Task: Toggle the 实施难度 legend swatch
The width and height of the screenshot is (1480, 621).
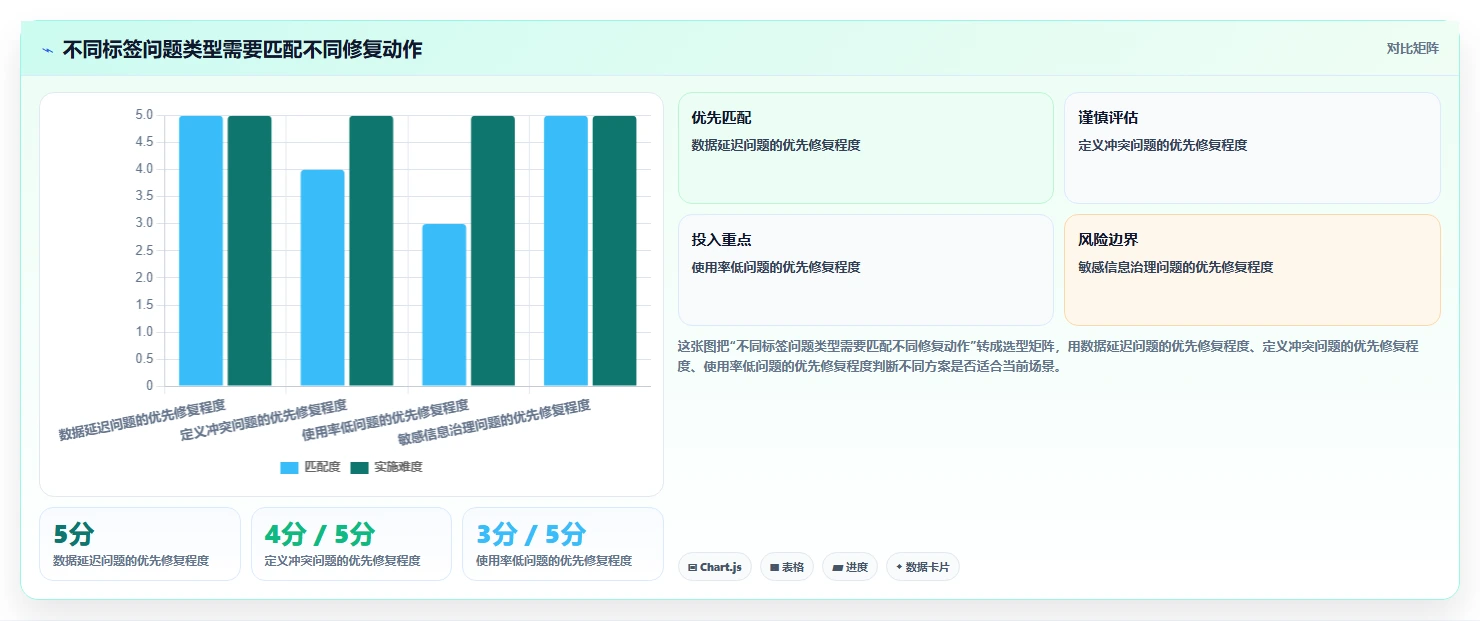Action: point(360,467)
